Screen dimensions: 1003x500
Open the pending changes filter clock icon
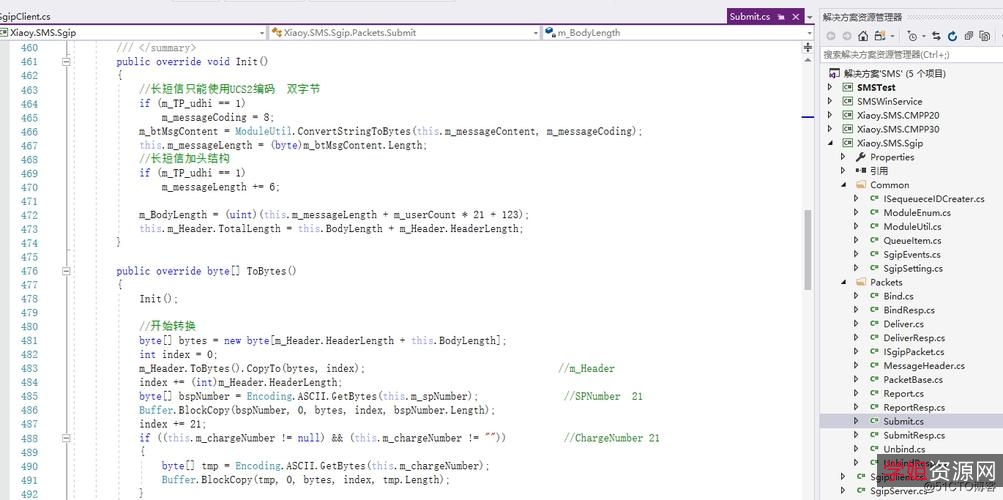[912, 36]
